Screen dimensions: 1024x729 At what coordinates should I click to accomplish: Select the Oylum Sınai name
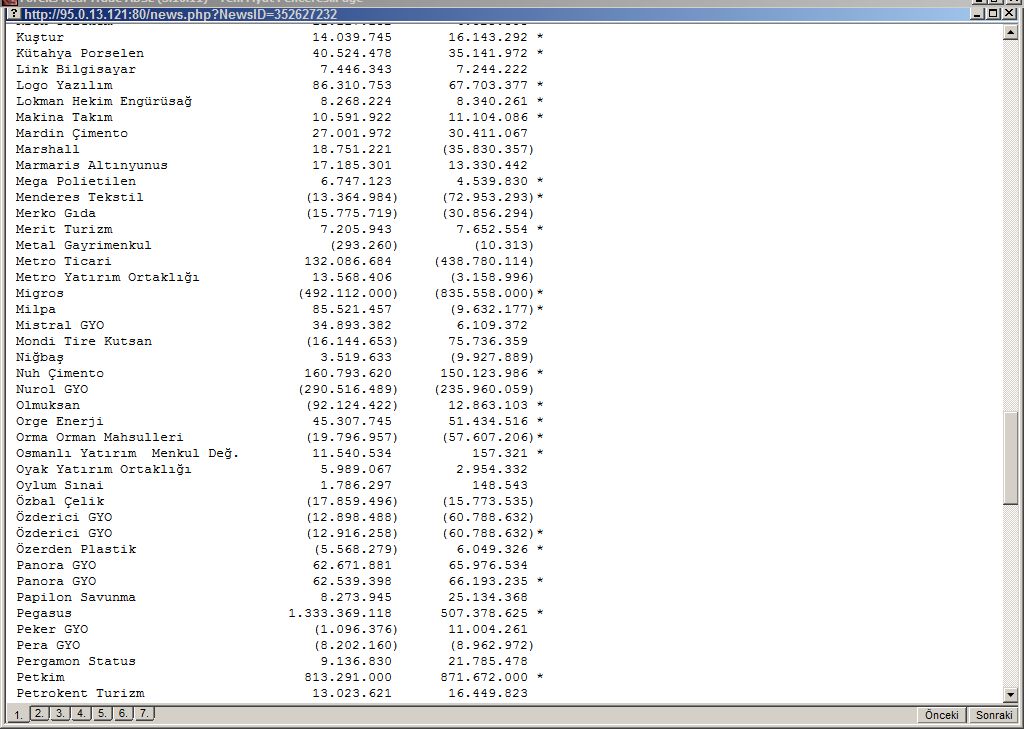click(x=60, y=485)
